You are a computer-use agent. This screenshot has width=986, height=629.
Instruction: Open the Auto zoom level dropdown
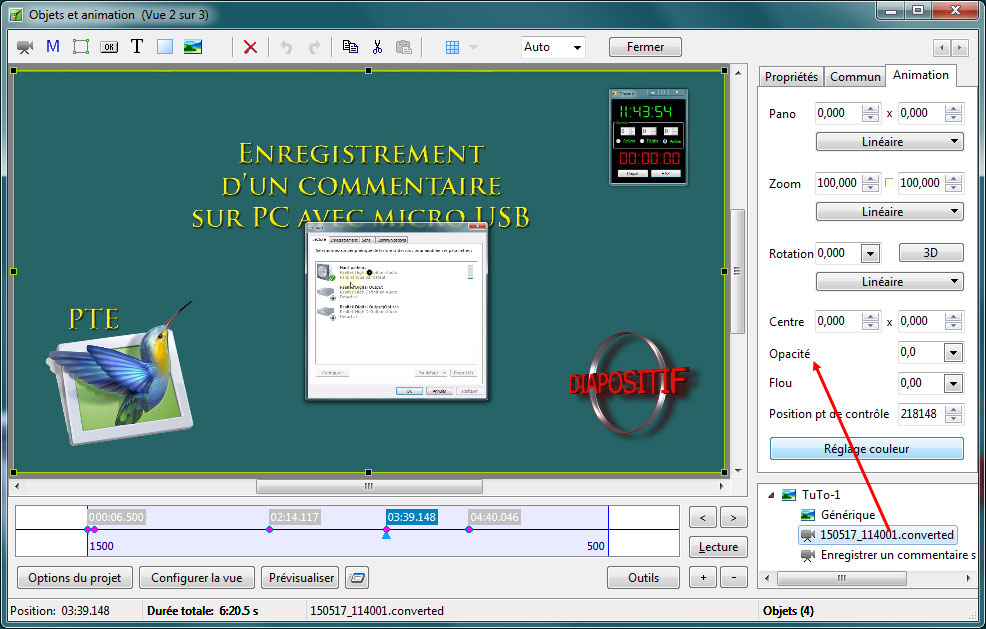[553, 47]
